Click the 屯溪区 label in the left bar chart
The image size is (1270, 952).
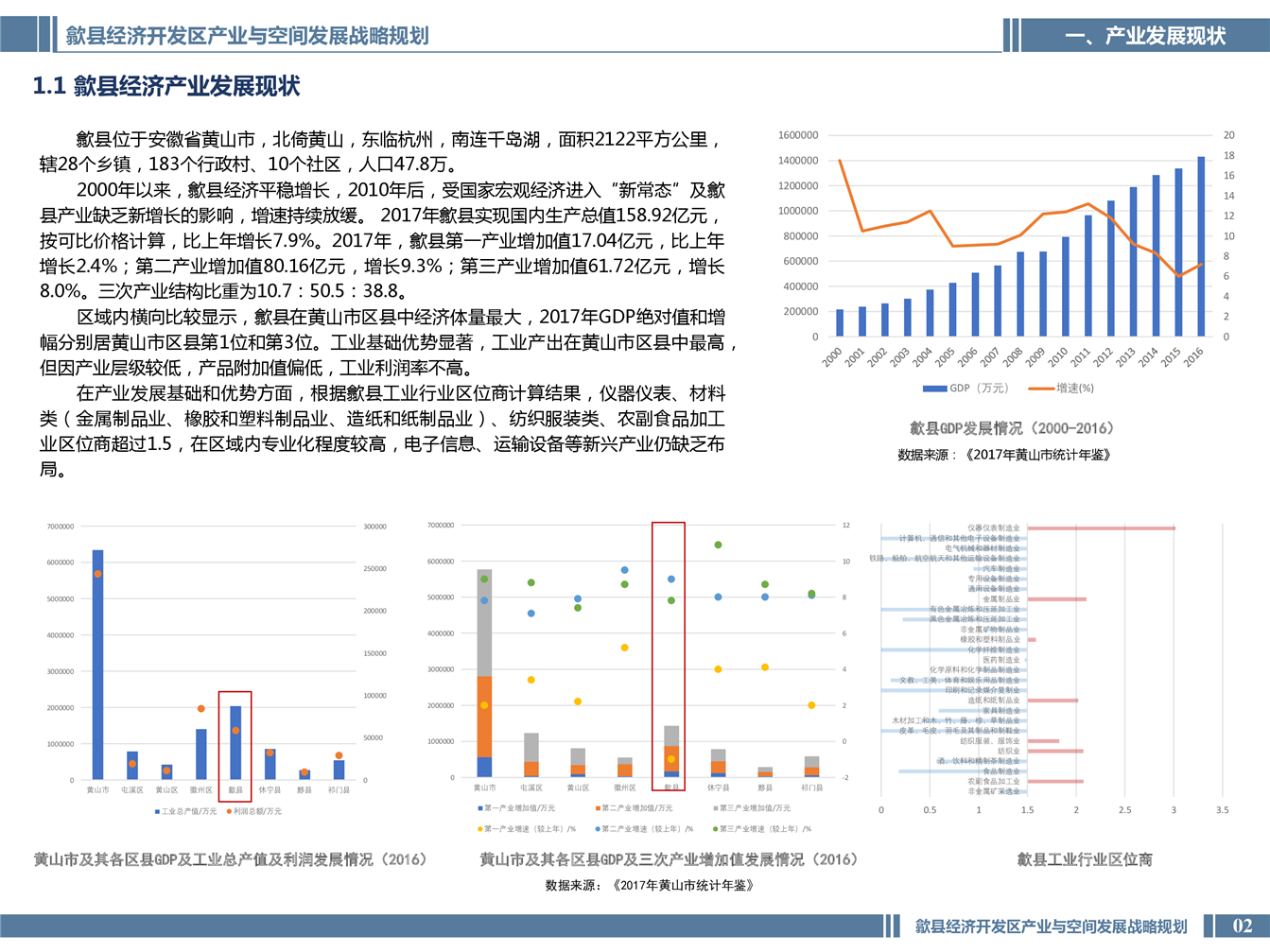[x=132, y=790]
